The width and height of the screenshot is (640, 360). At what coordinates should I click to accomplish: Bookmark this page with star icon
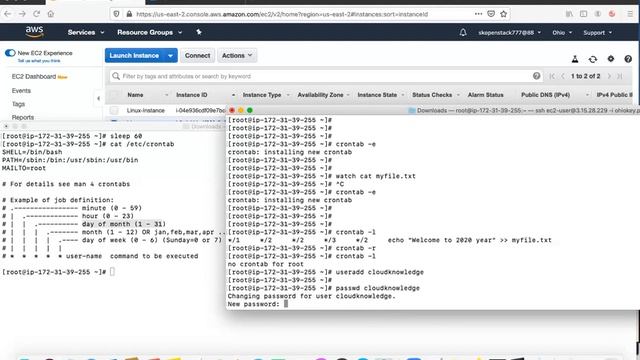click(x=504, y=14)
